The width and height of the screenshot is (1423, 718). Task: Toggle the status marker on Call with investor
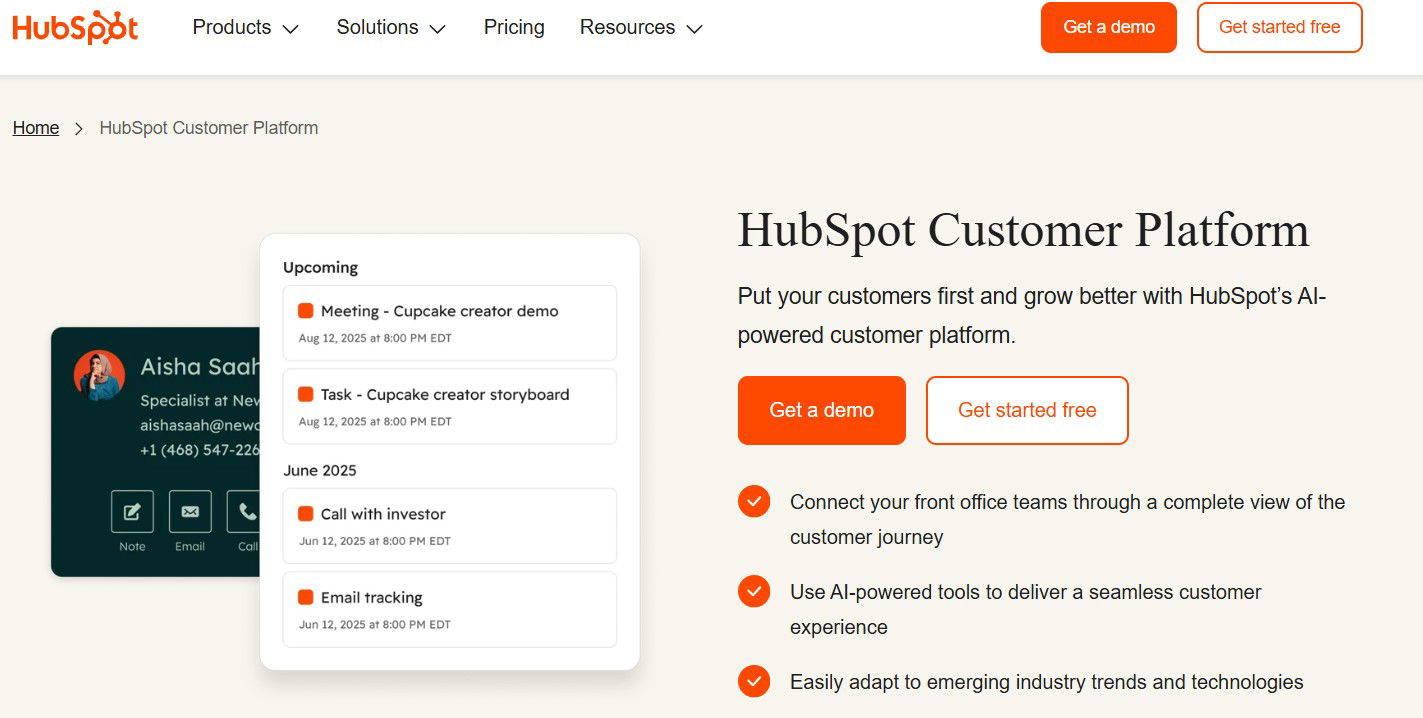point(305,513)
